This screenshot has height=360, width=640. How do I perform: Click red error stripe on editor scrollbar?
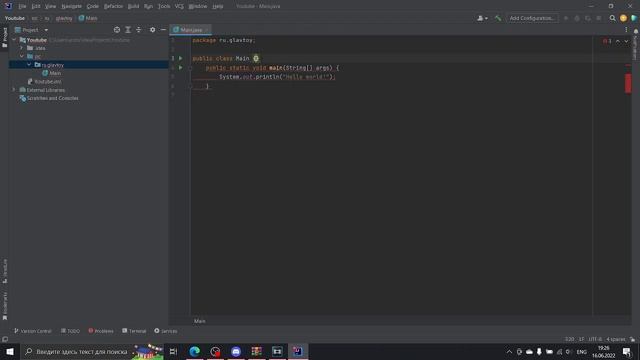(x=628, y=83)
